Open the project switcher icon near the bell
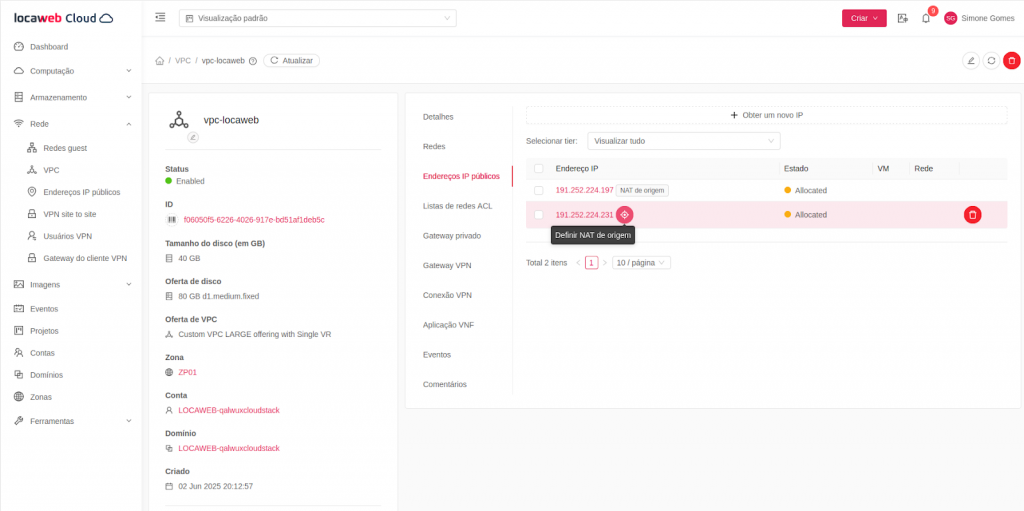1024x511 pixels. (903, 18)
